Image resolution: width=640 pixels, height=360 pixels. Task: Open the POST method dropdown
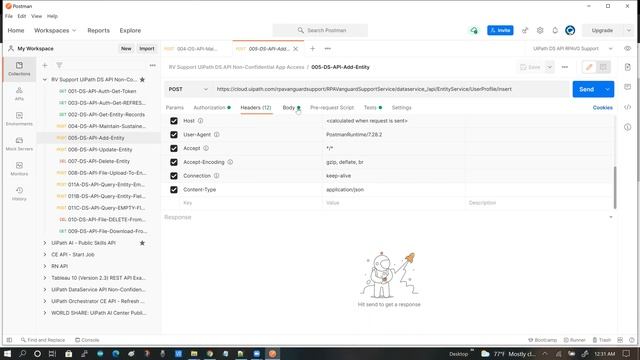(x=188, y=89)
